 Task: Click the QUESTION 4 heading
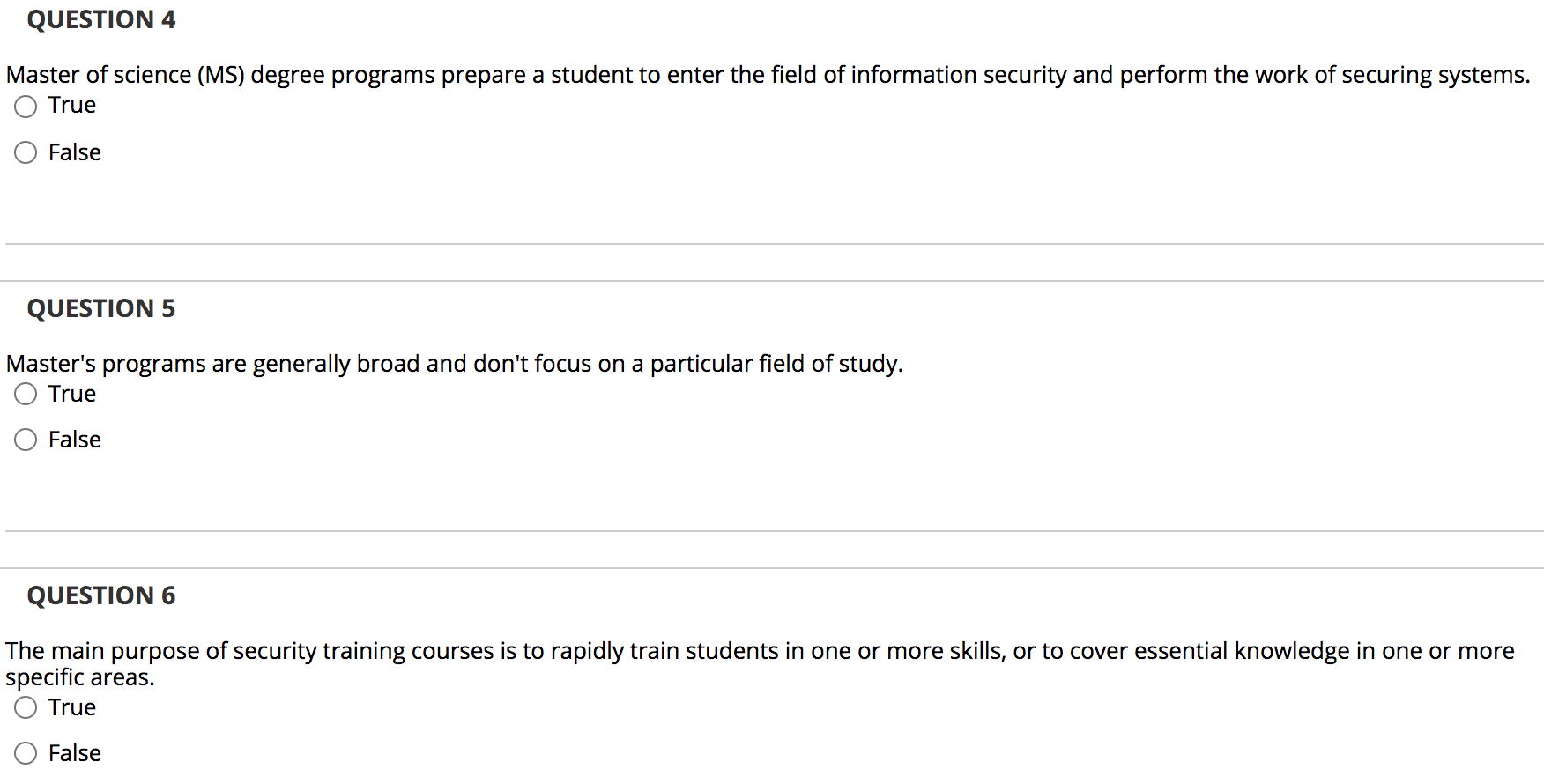coord(101,19)
